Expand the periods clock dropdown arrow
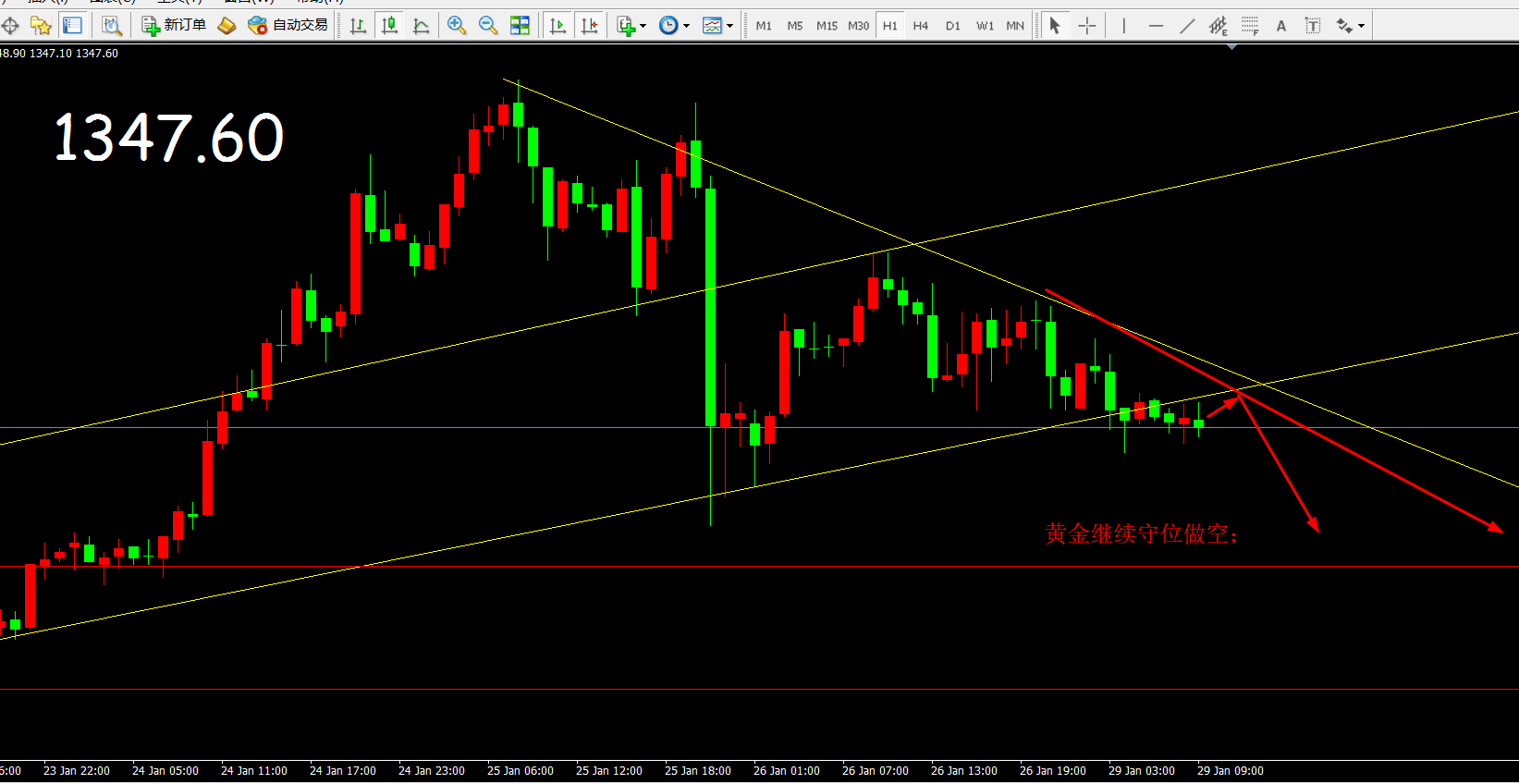 [686, 26]
